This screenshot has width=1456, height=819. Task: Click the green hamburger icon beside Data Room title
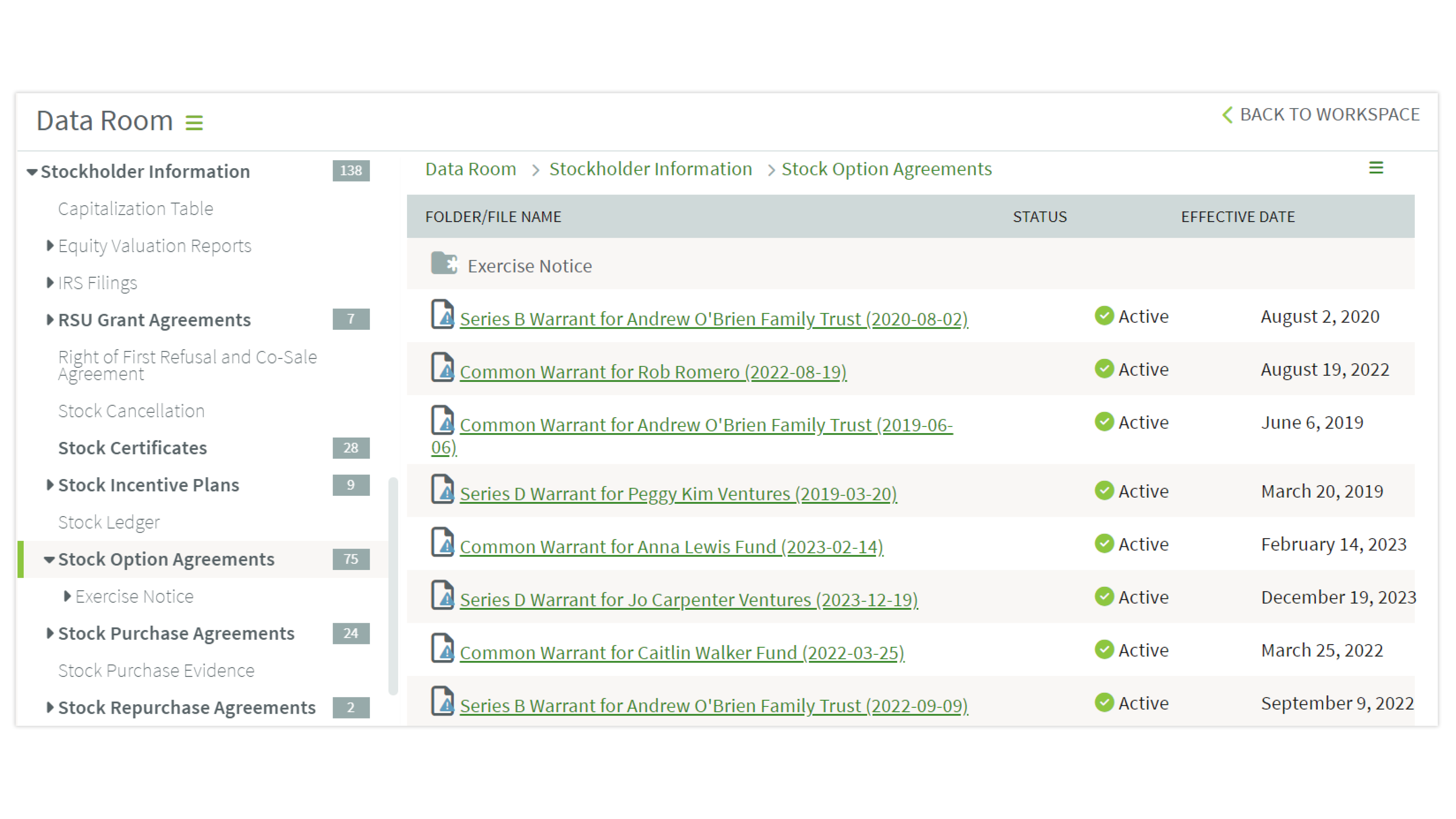[x=194, y=122]
